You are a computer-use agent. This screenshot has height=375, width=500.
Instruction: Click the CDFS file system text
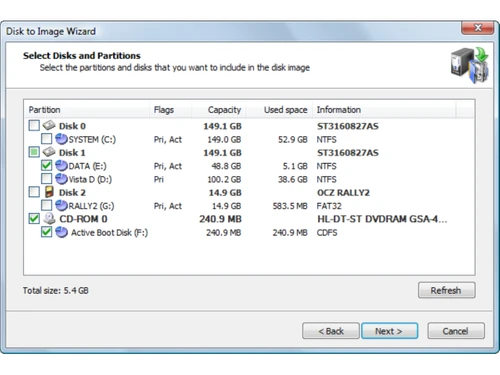point(327,233)
